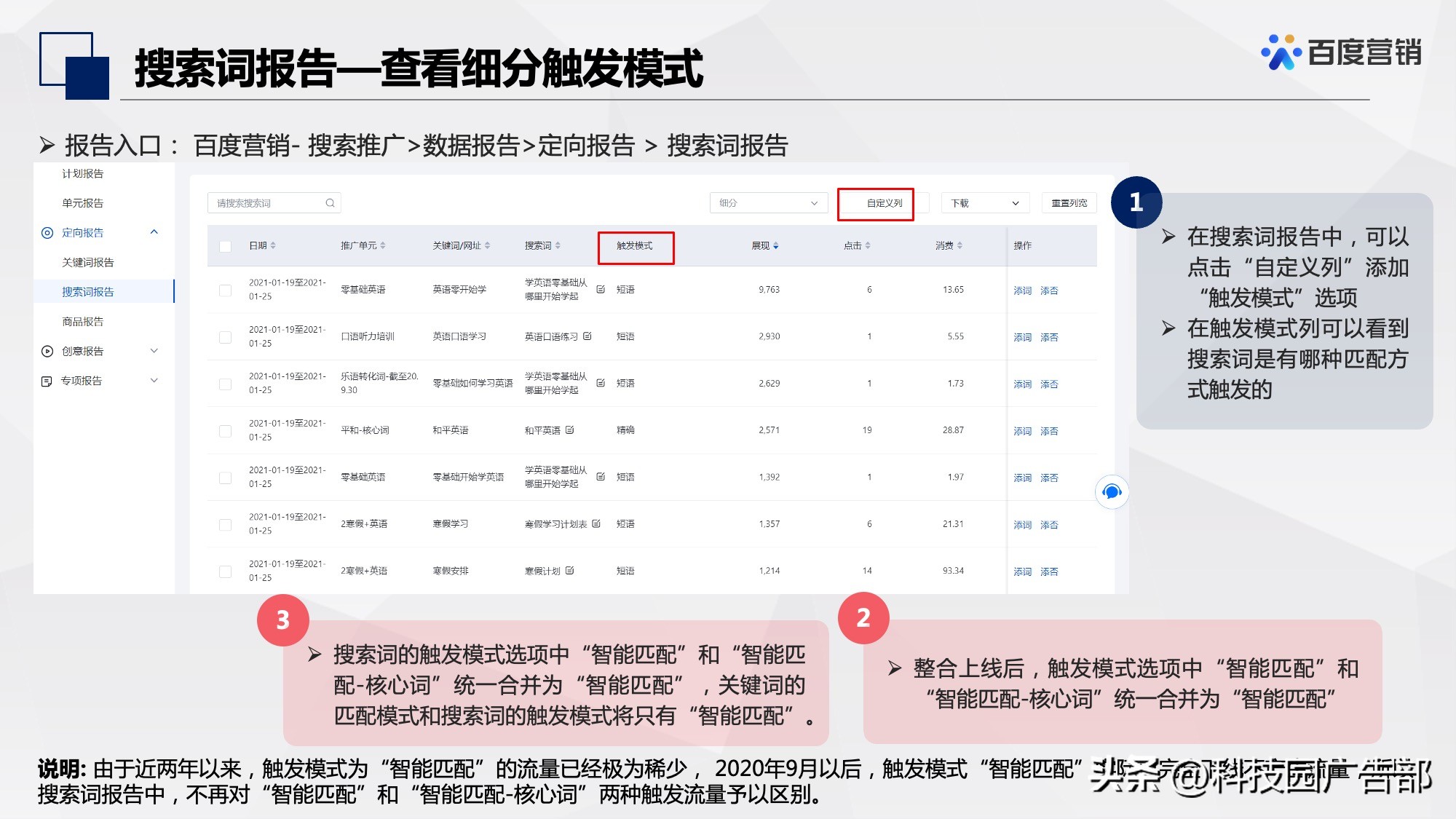This screenshot has height=819, width=1456.
Task: Click the 创意报告 play icon in sidebar
Action: click(47, 351)
